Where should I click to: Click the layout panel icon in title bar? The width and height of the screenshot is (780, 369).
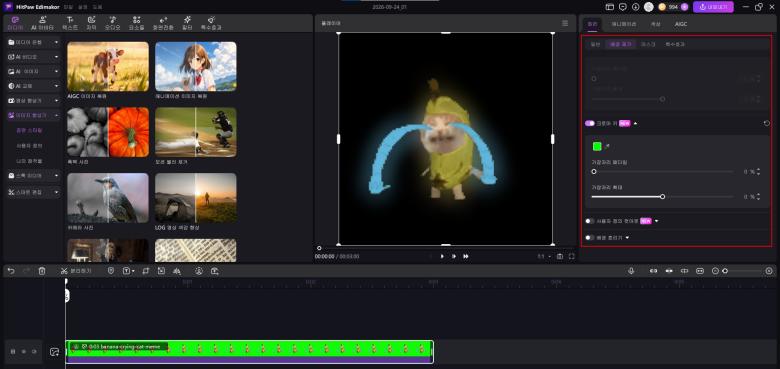pyautogui.click(x=610, y=7)
